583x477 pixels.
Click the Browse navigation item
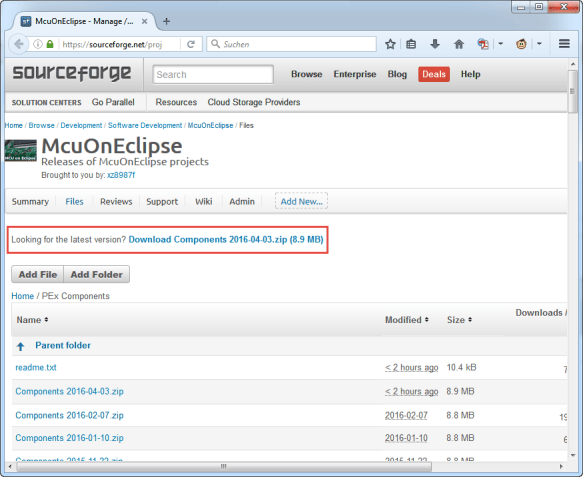[306, 74]
